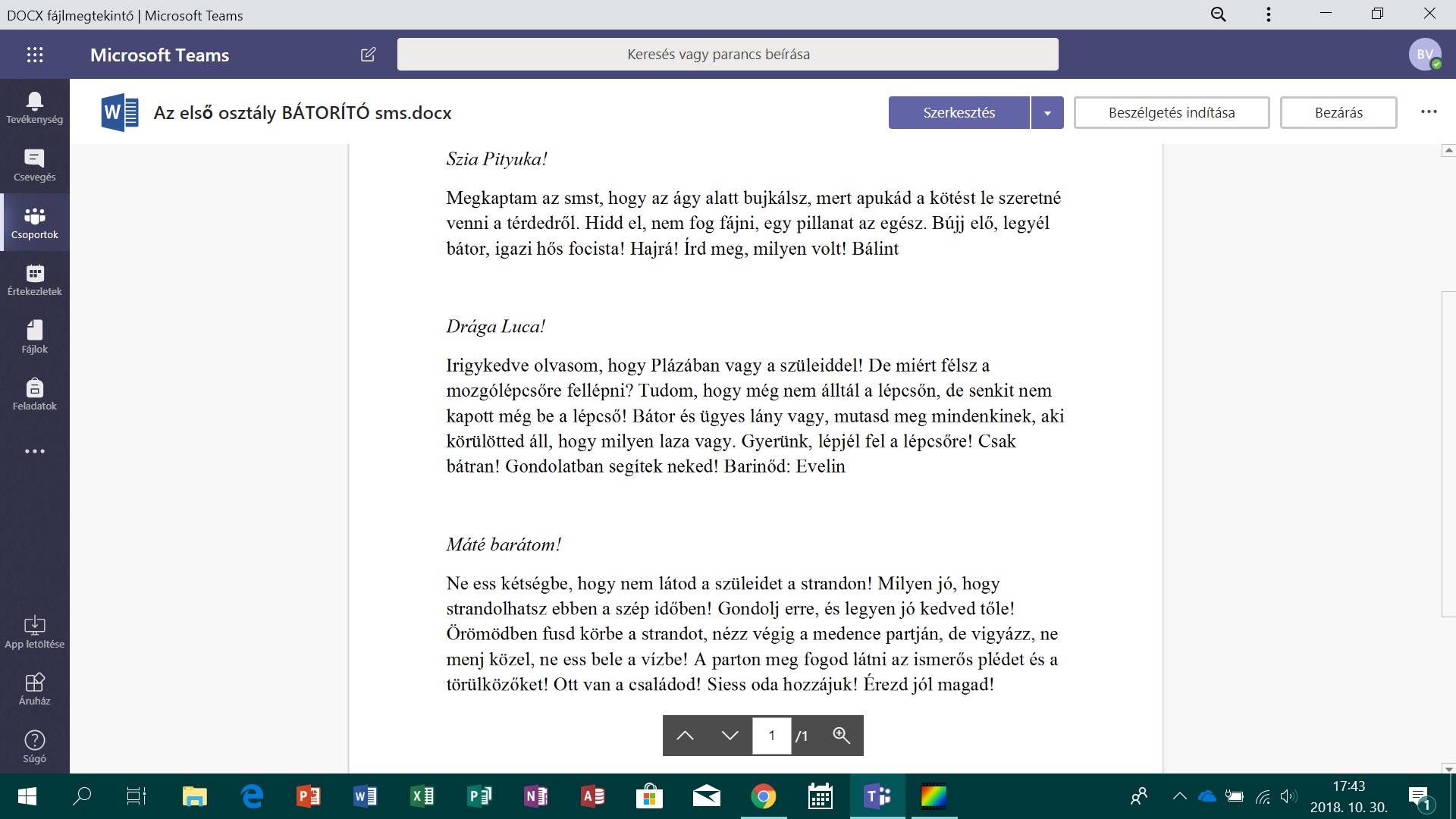Open Word from taskbar

pyautogui.click(x=366, y=796)
